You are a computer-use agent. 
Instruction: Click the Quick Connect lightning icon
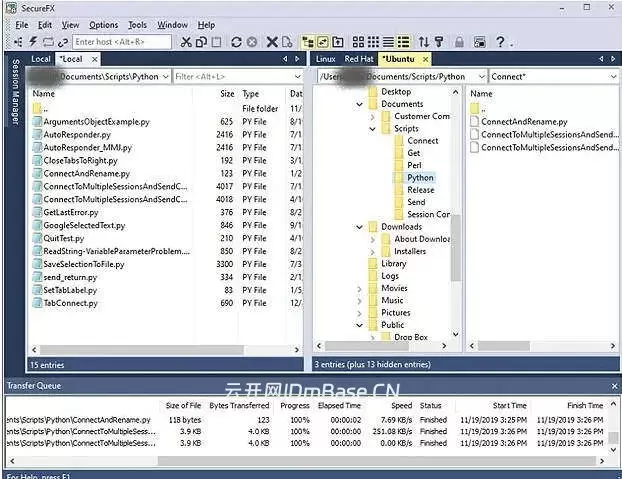click(x=33, y=42)
